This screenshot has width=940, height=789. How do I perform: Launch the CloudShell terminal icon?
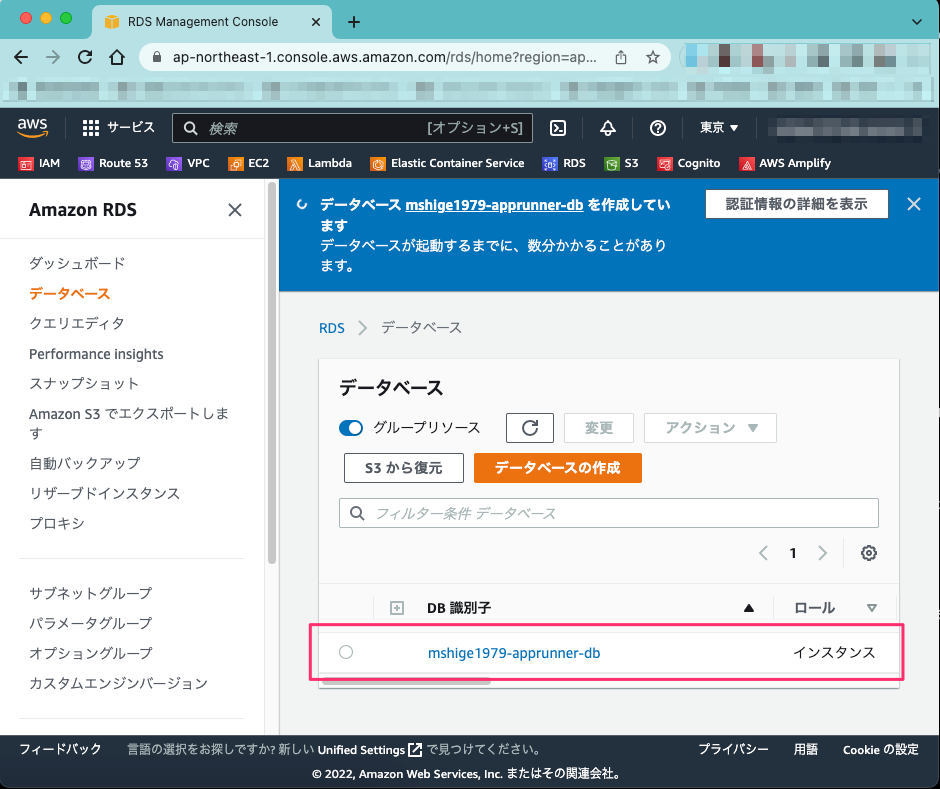pos(558,128)
